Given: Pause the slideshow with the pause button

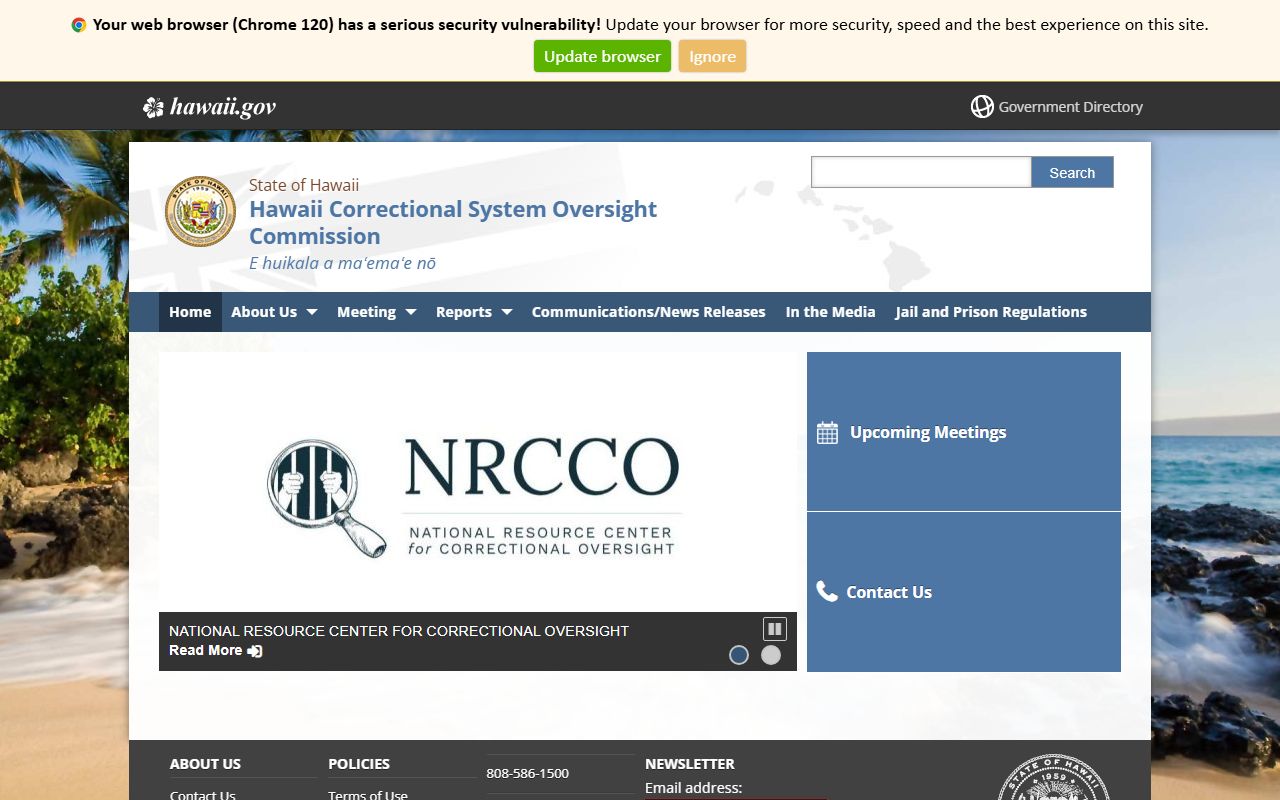Looking at the screenshot, I should click(775, 629).
